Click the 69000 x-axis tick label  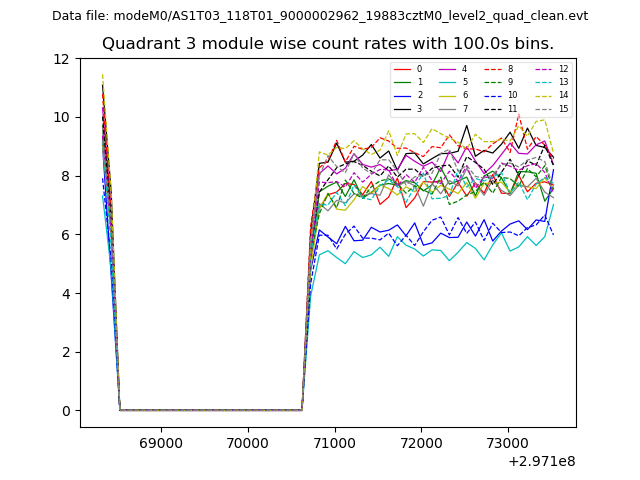coord(160,442)
